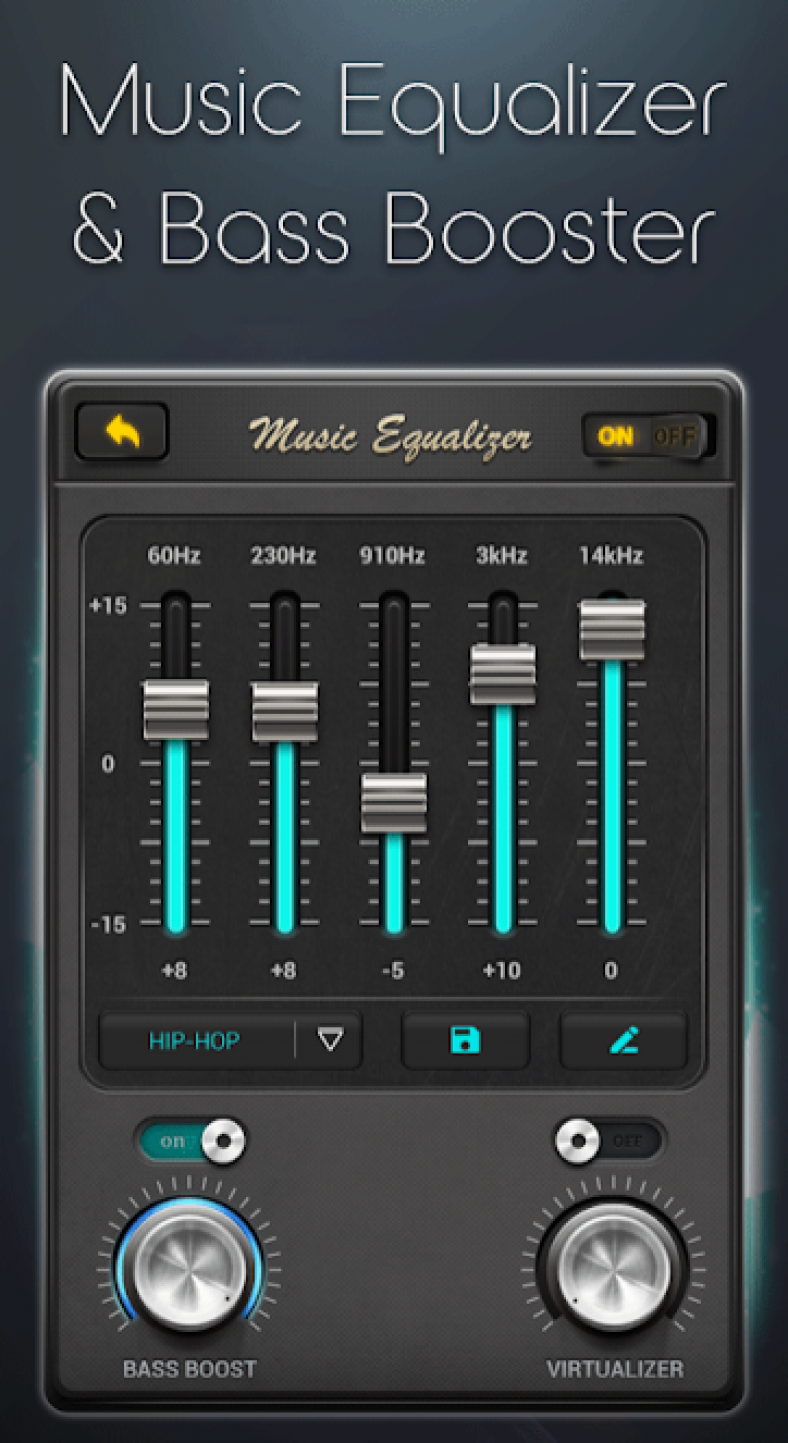Viewport: 788px width, 1443px height.
Task: Click the +10 gain value under 3kHz
Action: coord(502,971)
